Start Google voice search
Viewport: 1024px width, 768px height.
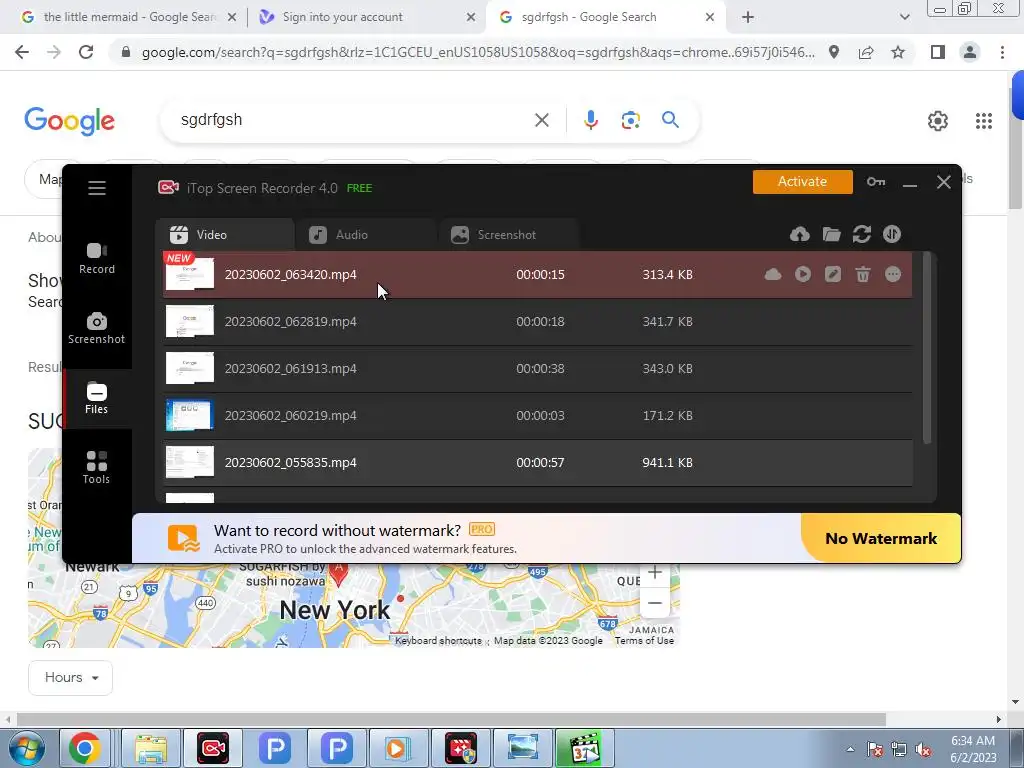(590, 120)
